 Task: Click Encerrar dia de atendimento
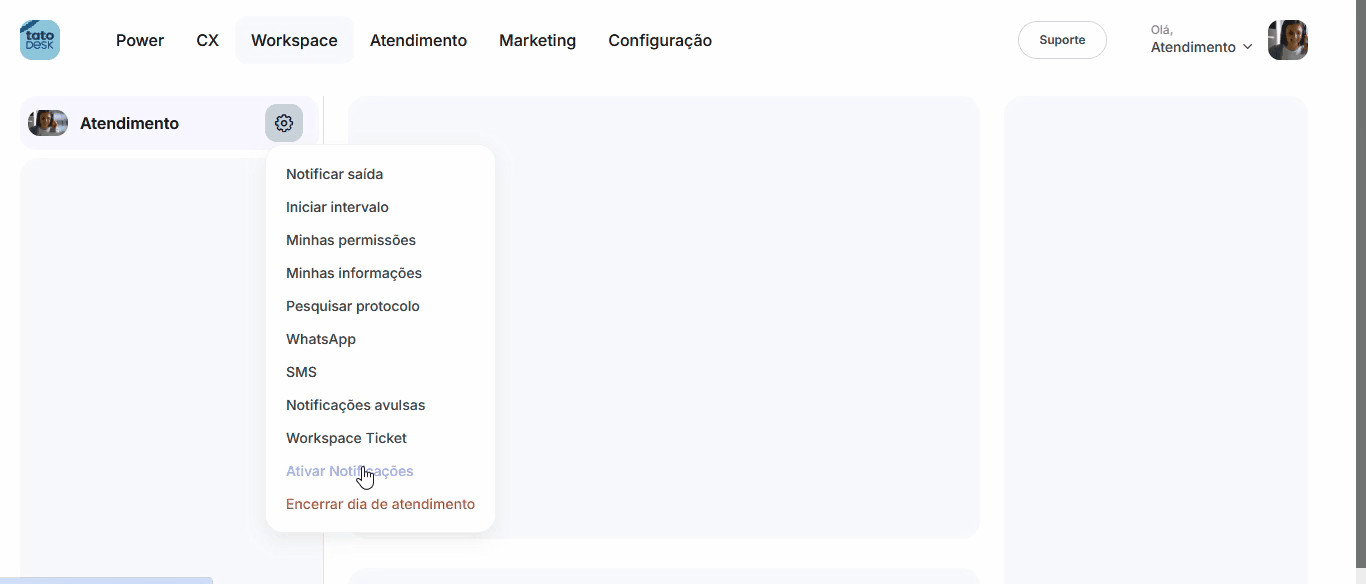pyautogui.click(x=380, y=504)
